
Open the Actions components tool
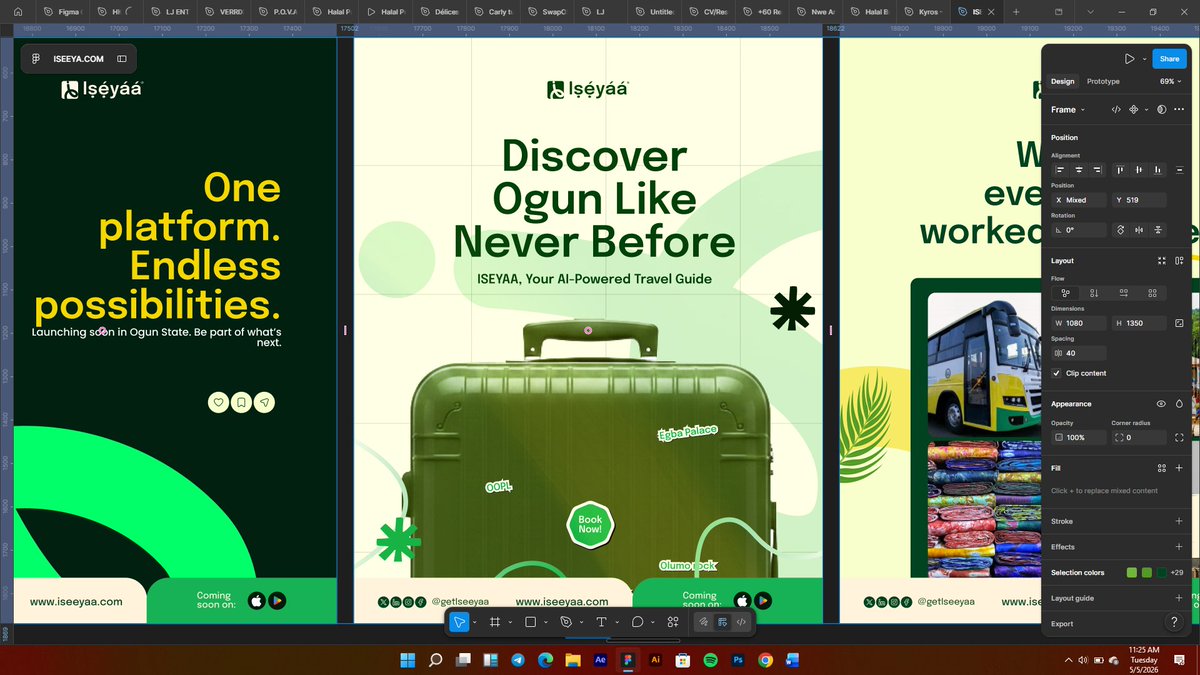click(672, 622)
